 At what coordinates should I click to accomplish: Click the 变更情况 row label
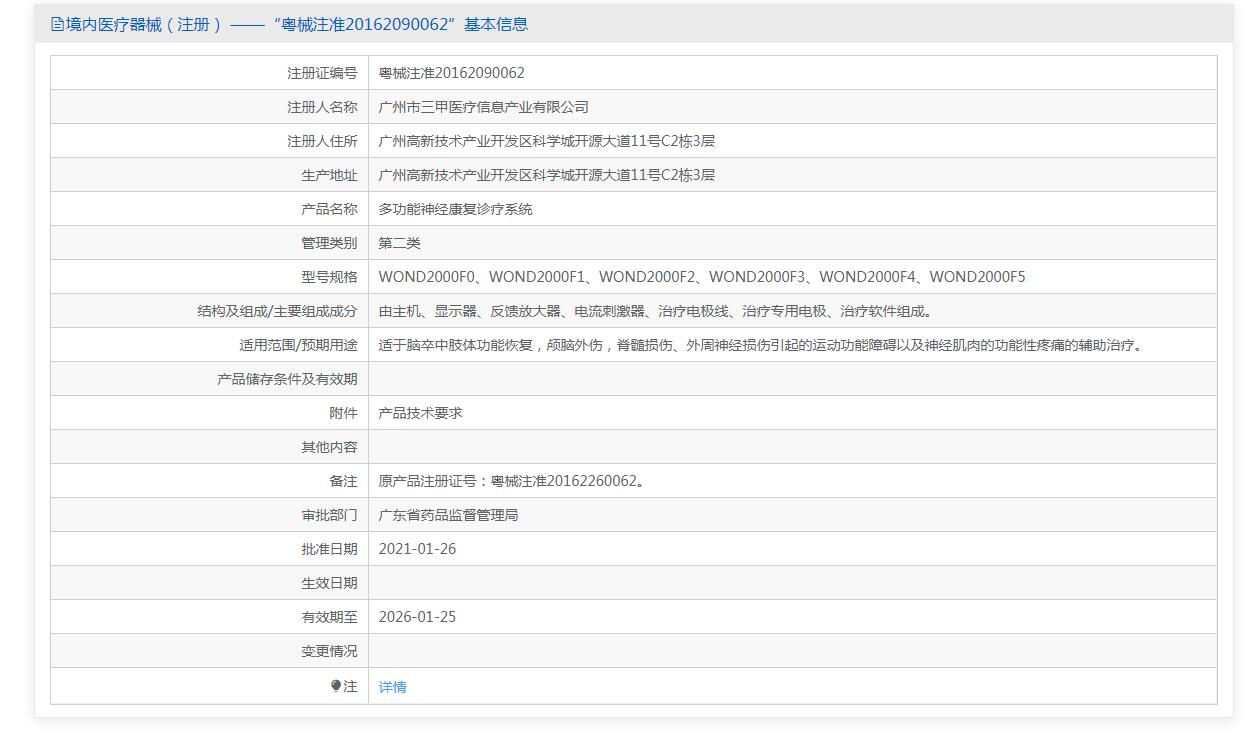click(x=329, y=651)
